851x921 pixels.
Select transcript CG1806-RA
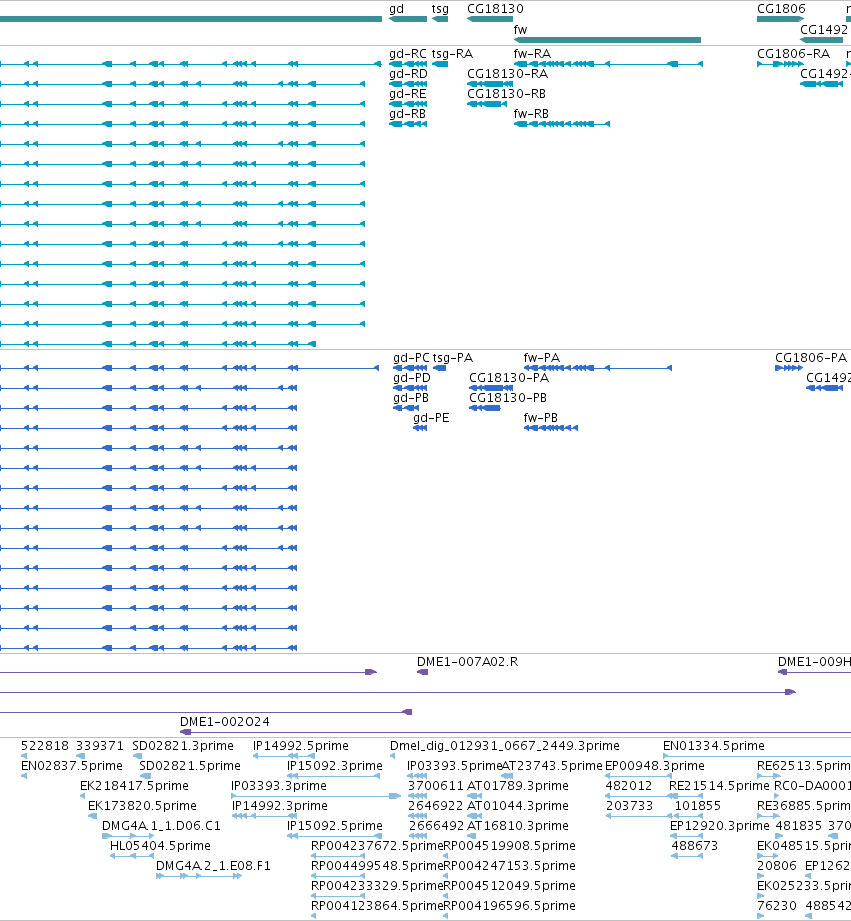click(793, 54)
